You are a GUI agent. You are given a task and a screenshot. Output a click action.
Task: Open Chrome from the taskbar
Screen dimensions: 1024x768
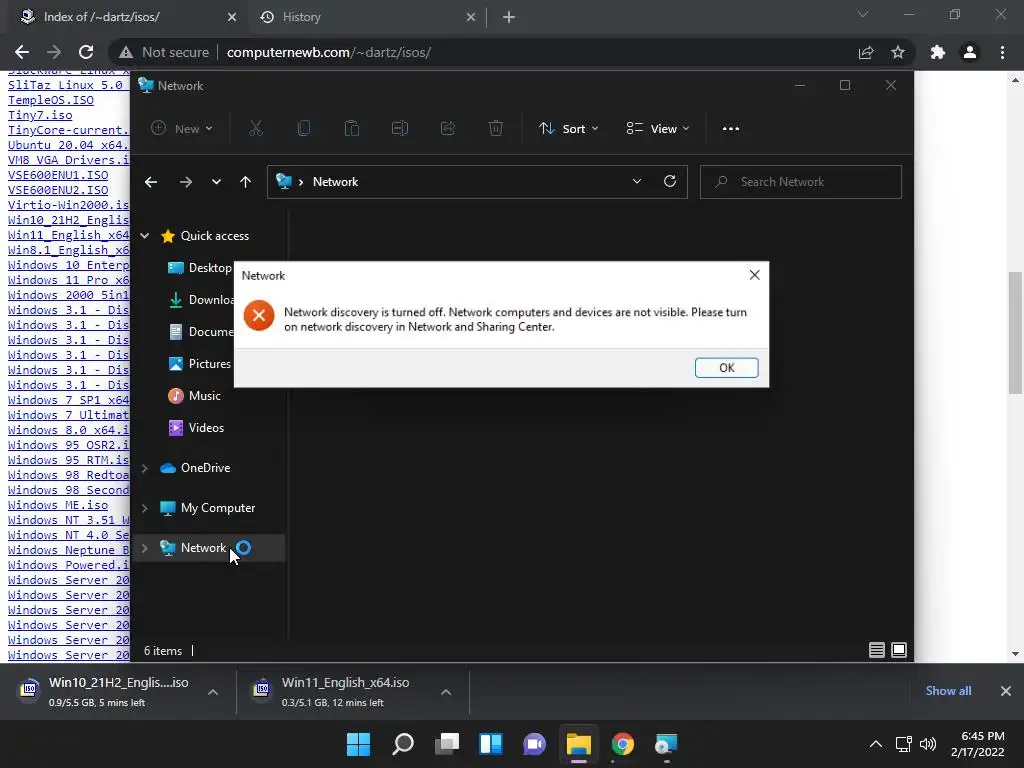pos(623,744)
